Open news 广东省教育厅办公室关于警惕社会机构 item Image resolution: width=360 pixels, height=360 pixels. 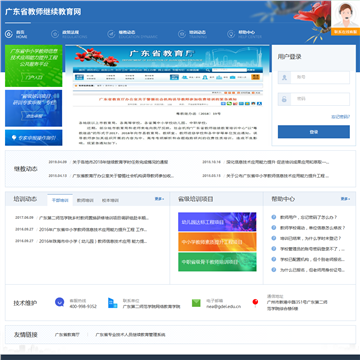123,176
